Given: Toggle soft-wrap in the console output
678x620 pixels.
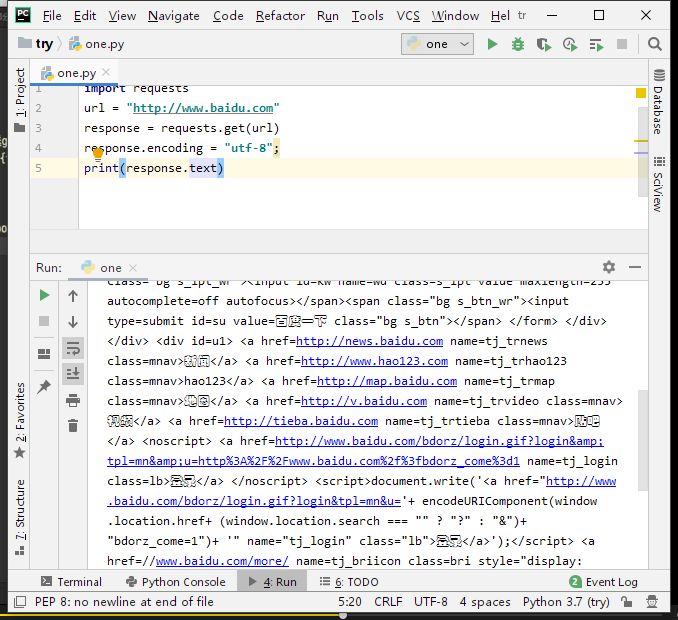Looking at the screenshot, I should pyautogui.click(x=73, y=348).
